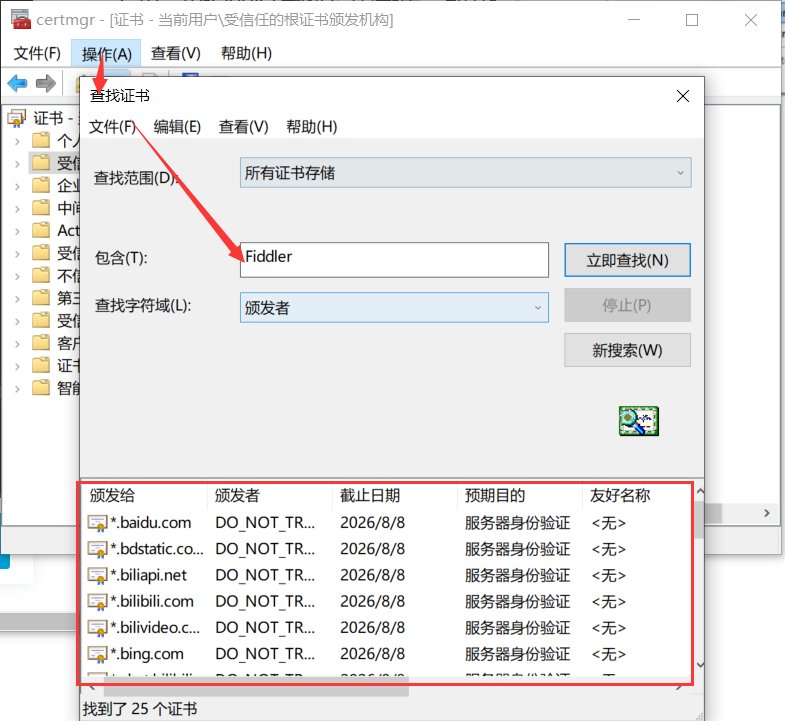785x721 pixels.
Task: Expand the 个人 folder in tree
Action: pos(17,141)
